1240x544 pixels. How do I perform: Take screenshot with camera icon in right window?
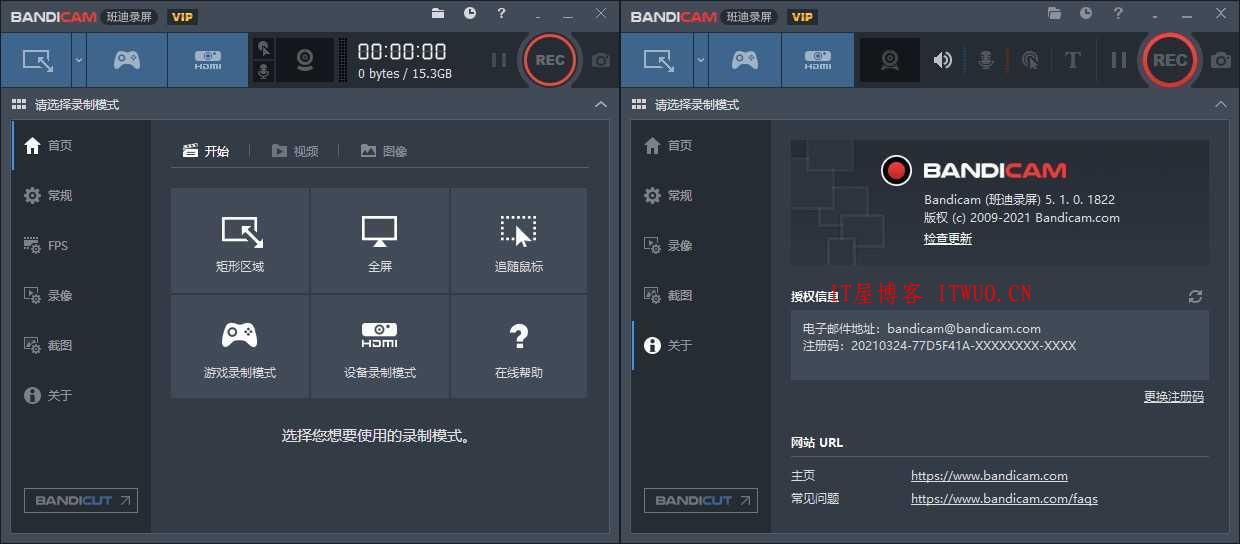click(1220, 60)
